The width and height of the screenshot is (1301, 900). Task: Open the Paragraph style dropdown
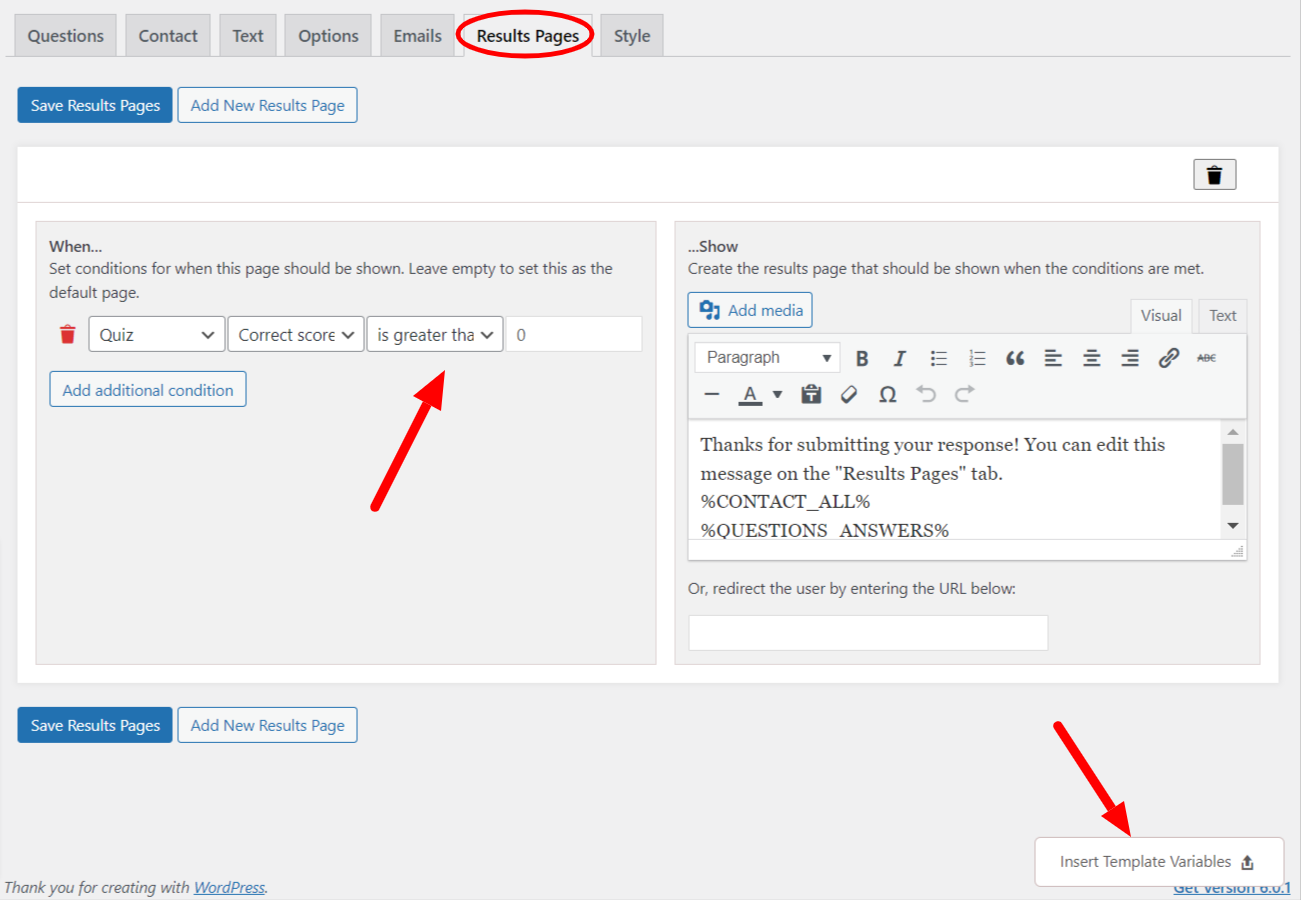click(x=766, y=357)
